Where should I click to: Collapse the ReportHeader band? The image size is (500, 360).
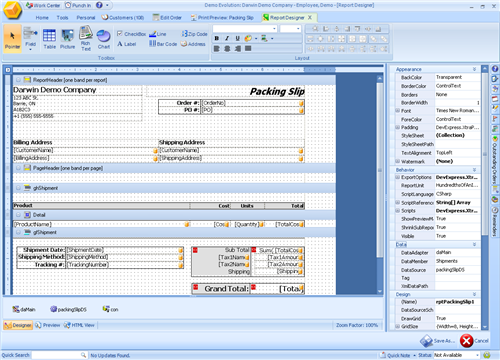coord(18,80)
